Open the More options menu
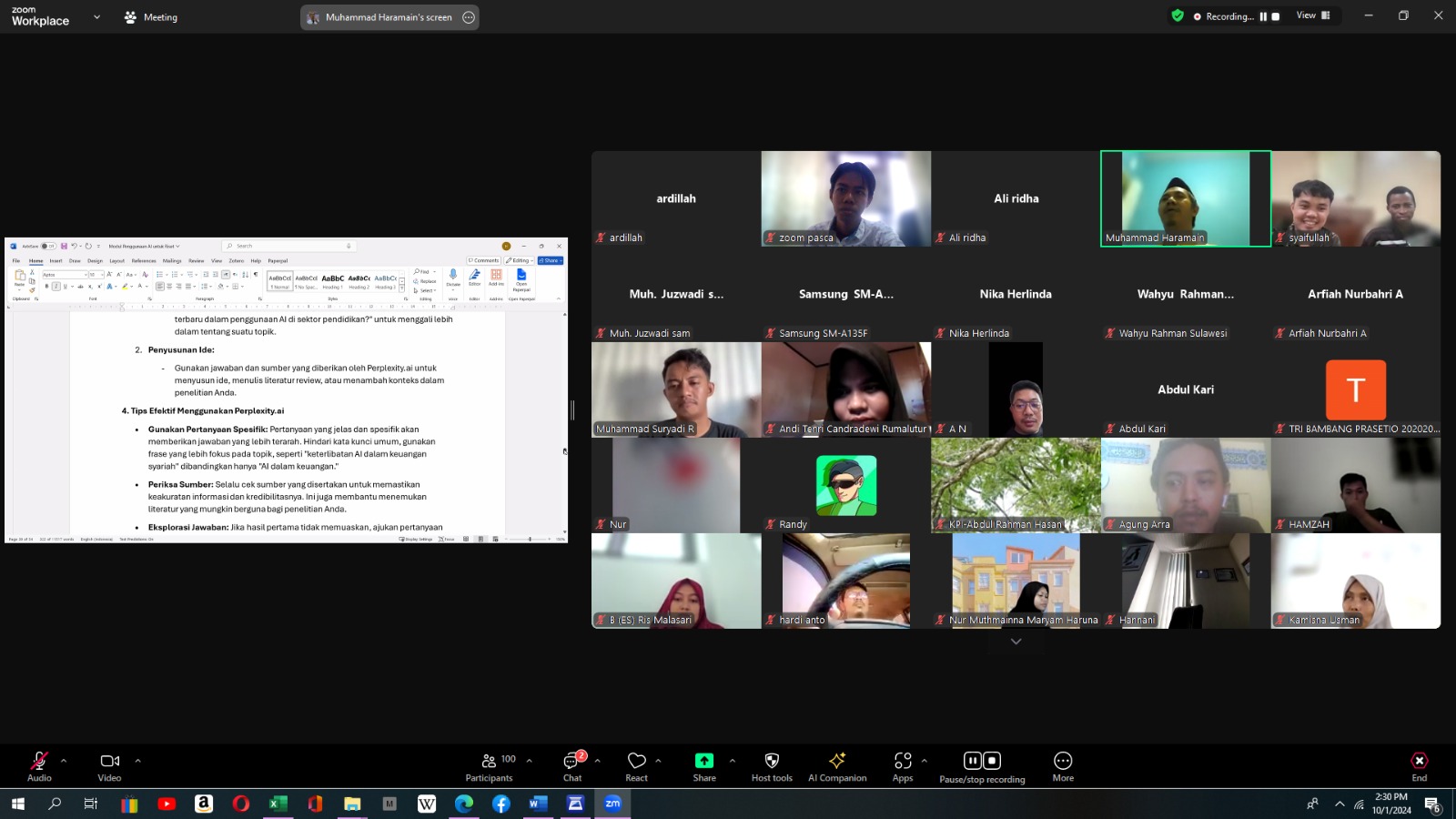 [x=1063, y=766]
